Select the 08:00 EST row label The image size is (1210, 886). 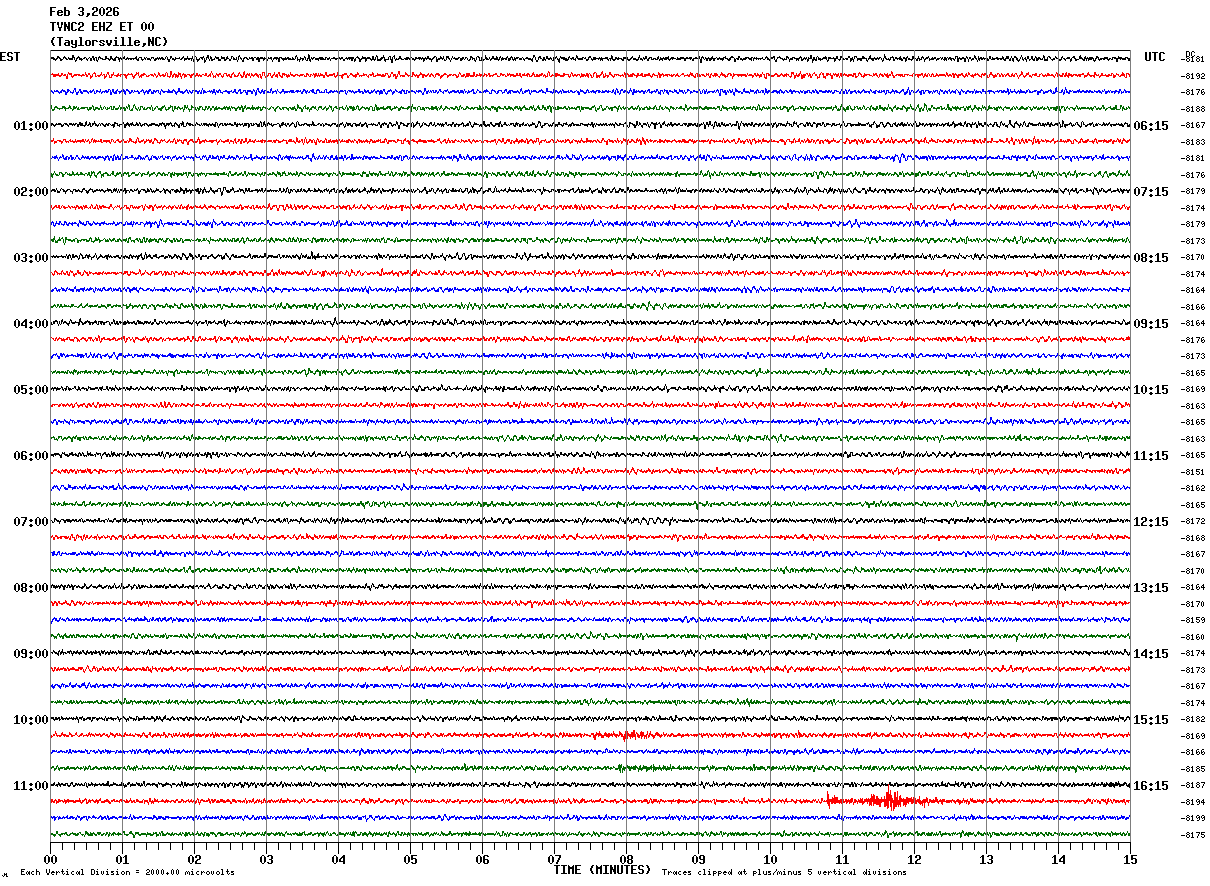click(31, 588)
